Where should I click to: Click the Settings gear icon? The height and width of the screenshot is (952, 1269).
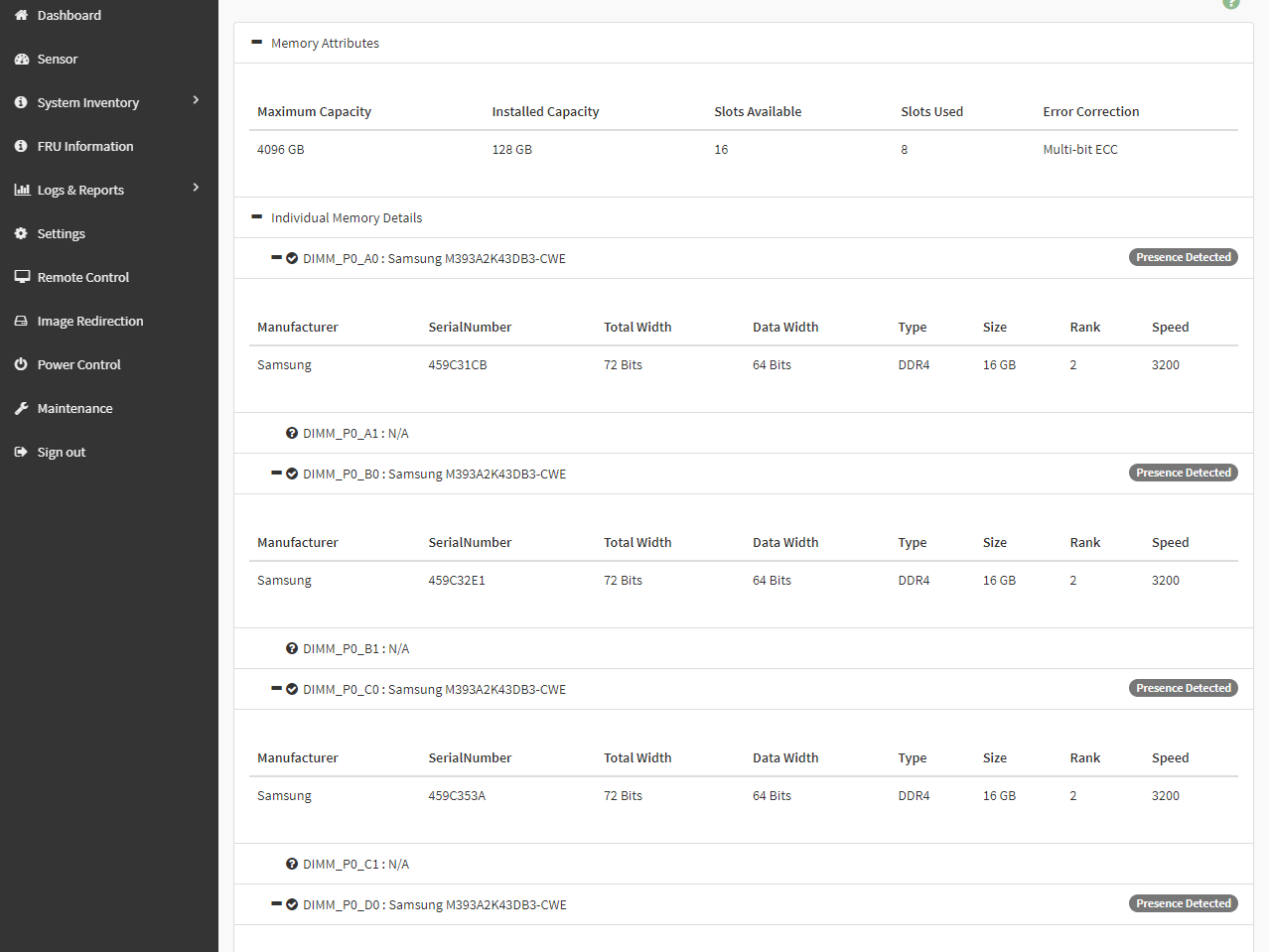(x=21, y=233)
